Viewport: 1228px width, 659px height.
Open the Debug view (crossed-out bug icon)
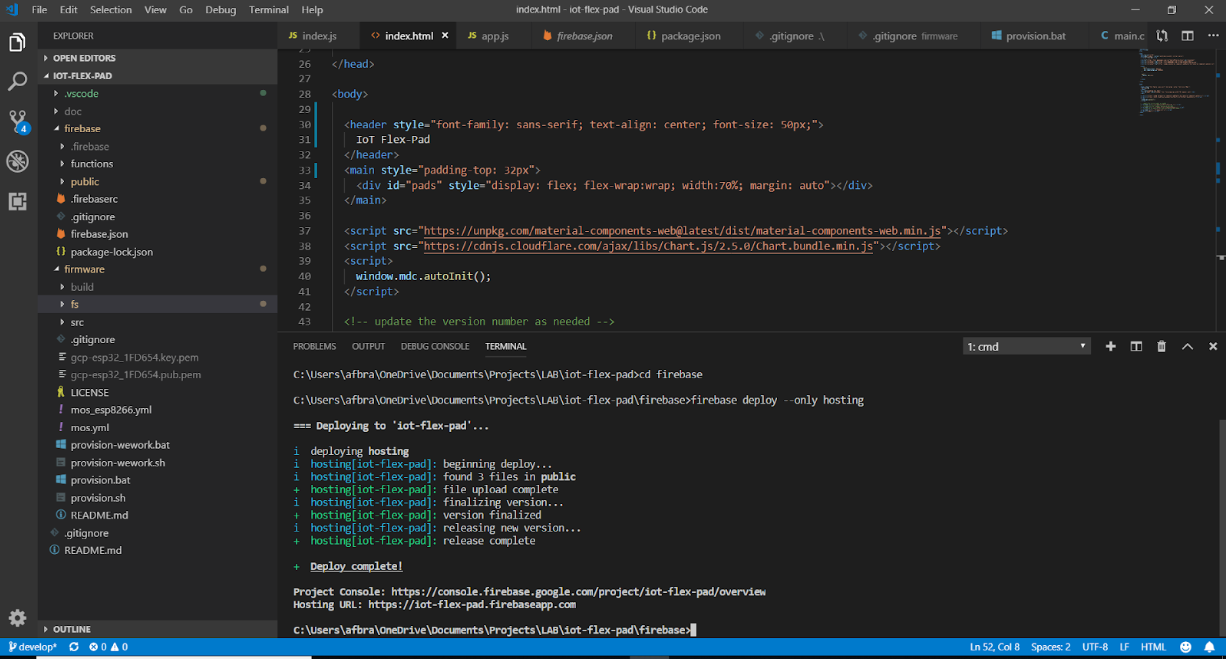(x=17, y=161)
